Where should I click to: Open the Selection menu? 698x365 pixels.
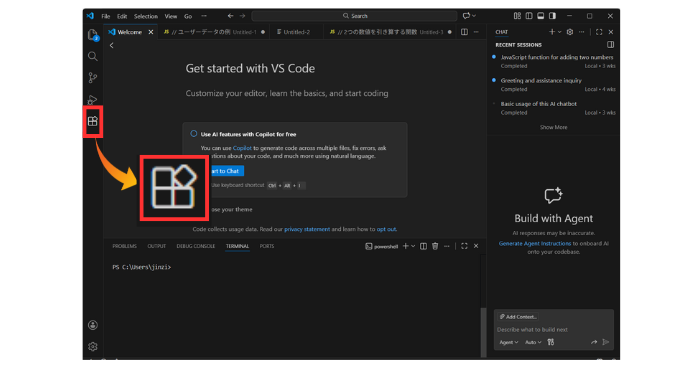[x=146, y=16]
